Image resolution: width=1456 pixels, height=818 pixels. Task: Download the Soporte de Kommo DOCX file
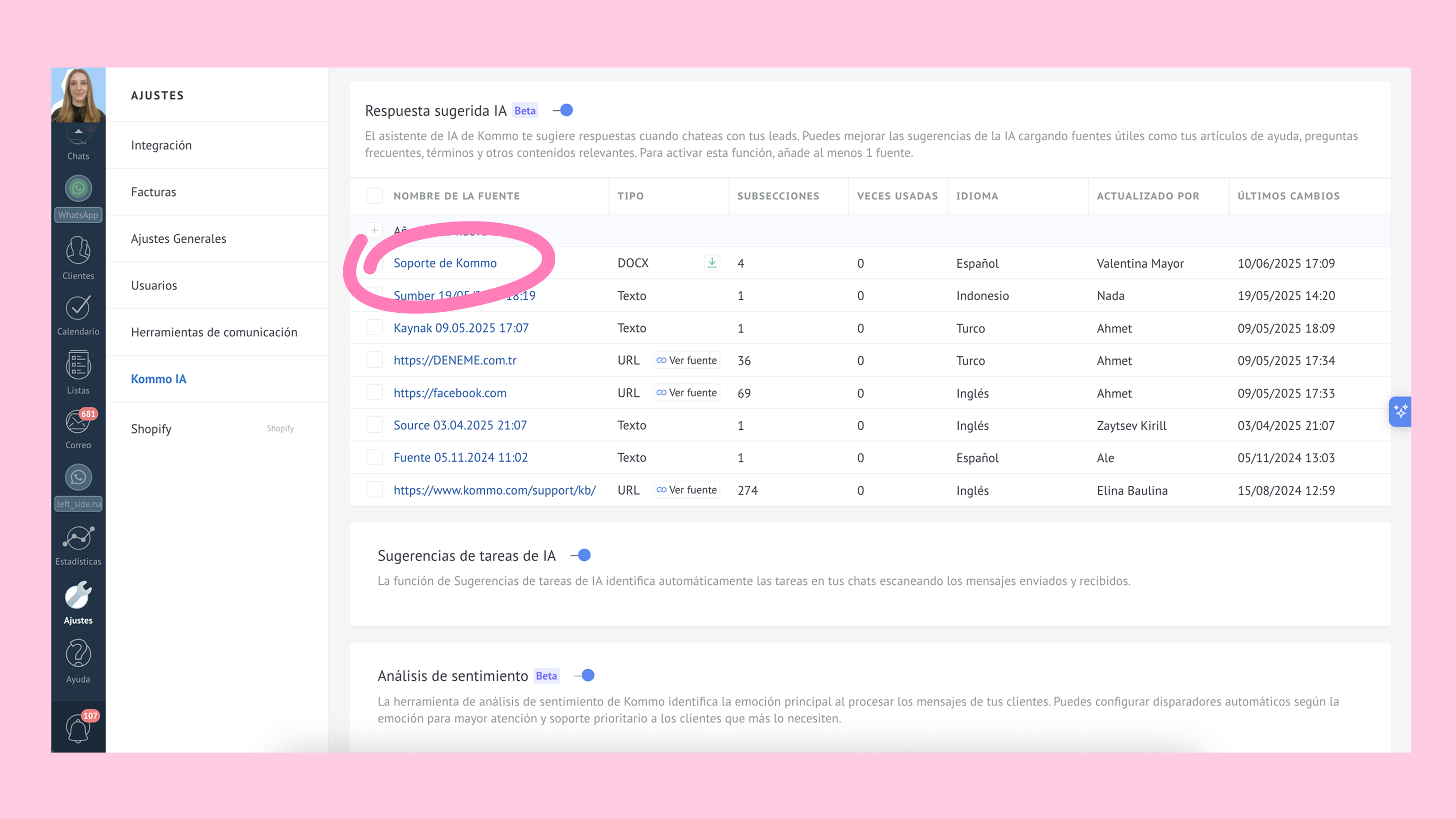tap(712, 263)
